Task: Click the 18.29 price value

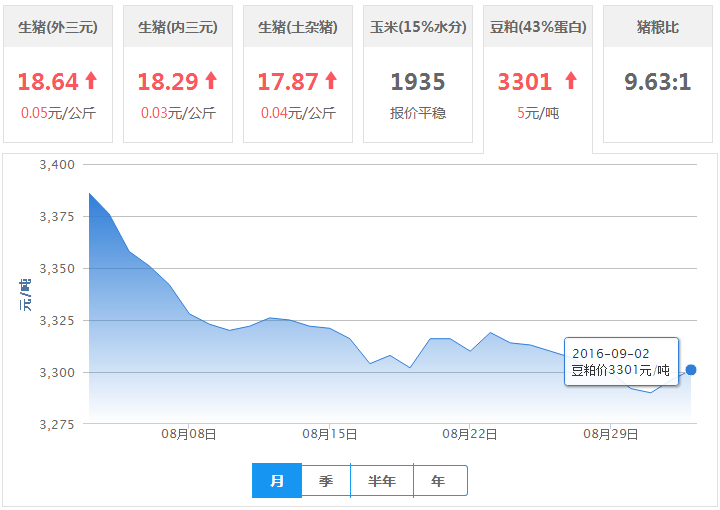Action: 168,82
